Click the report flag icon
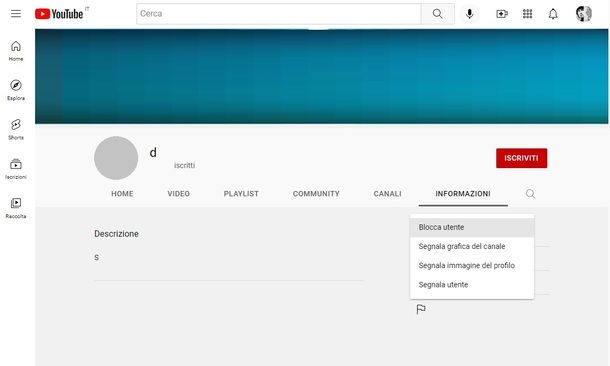The height and width of the screenshot is (366, 610). 421,310
